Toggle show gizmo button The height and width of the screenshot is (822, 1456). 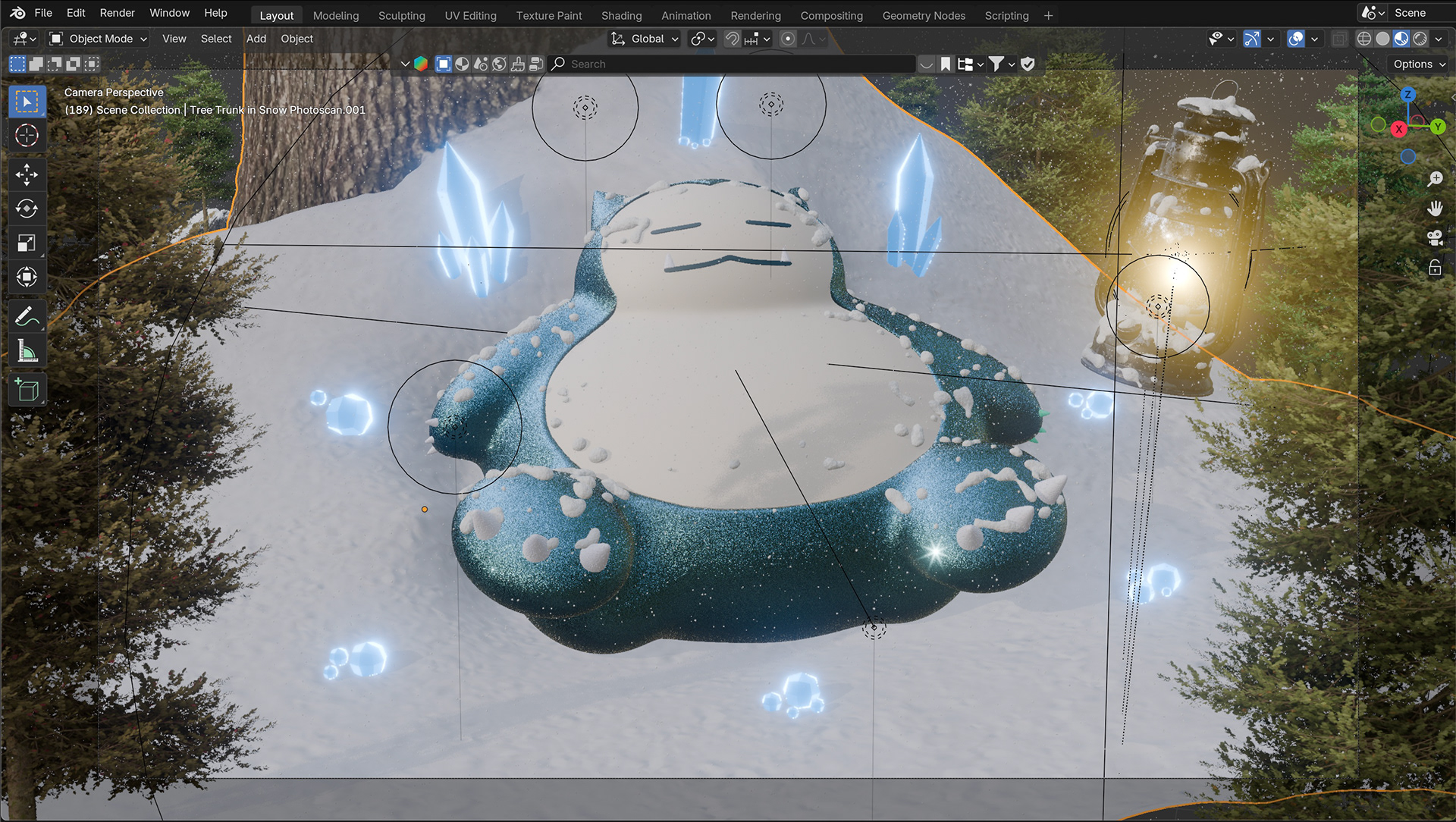tap(1252, 39)
